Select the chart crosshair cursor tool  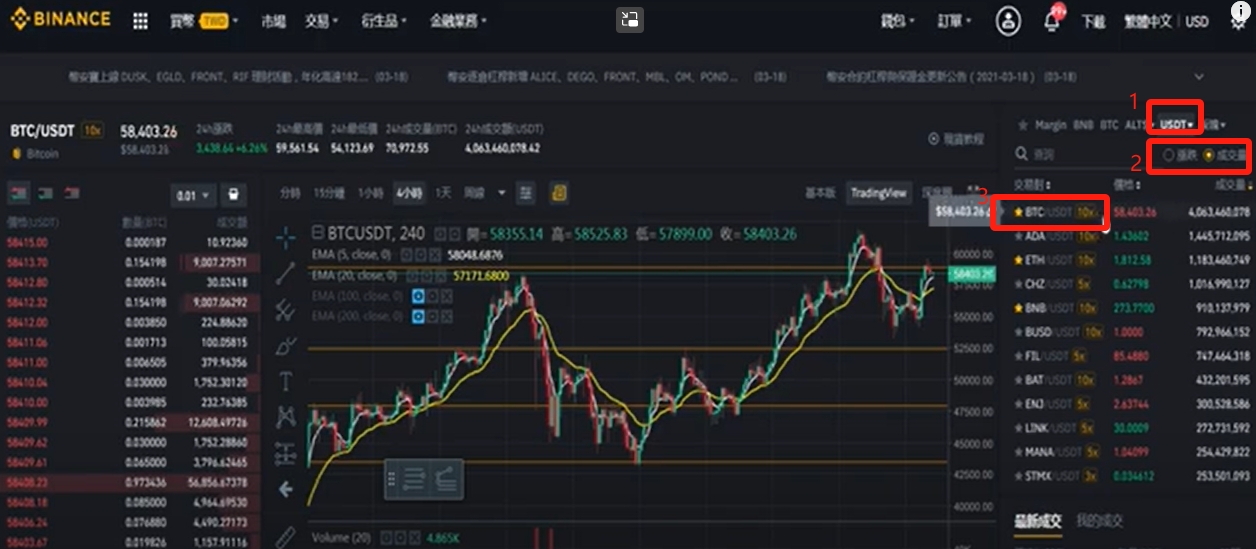tap(286, 237)
